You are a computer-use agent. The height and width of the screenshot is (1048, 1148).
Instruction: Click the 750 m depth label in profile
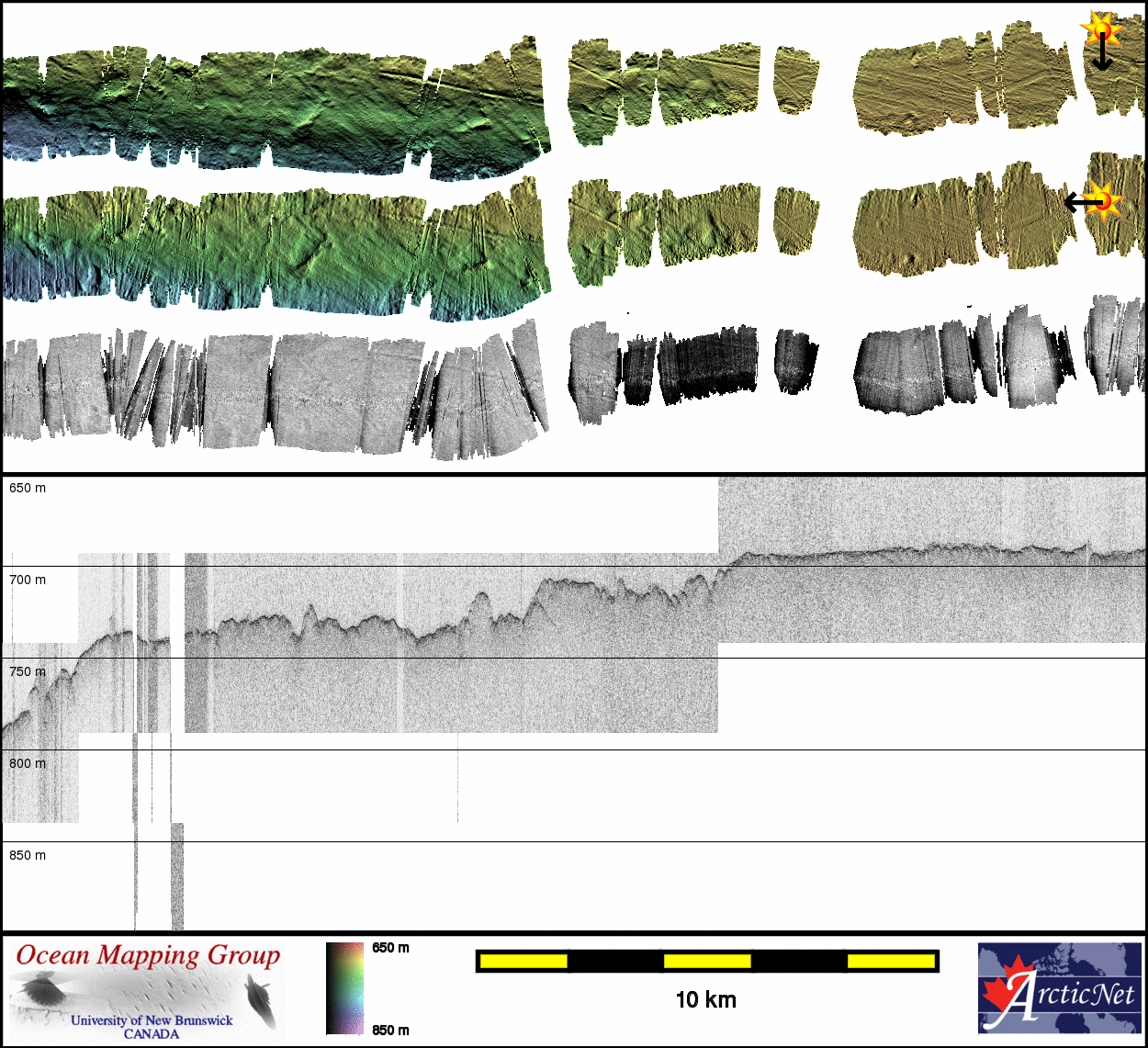click(28, 671)
